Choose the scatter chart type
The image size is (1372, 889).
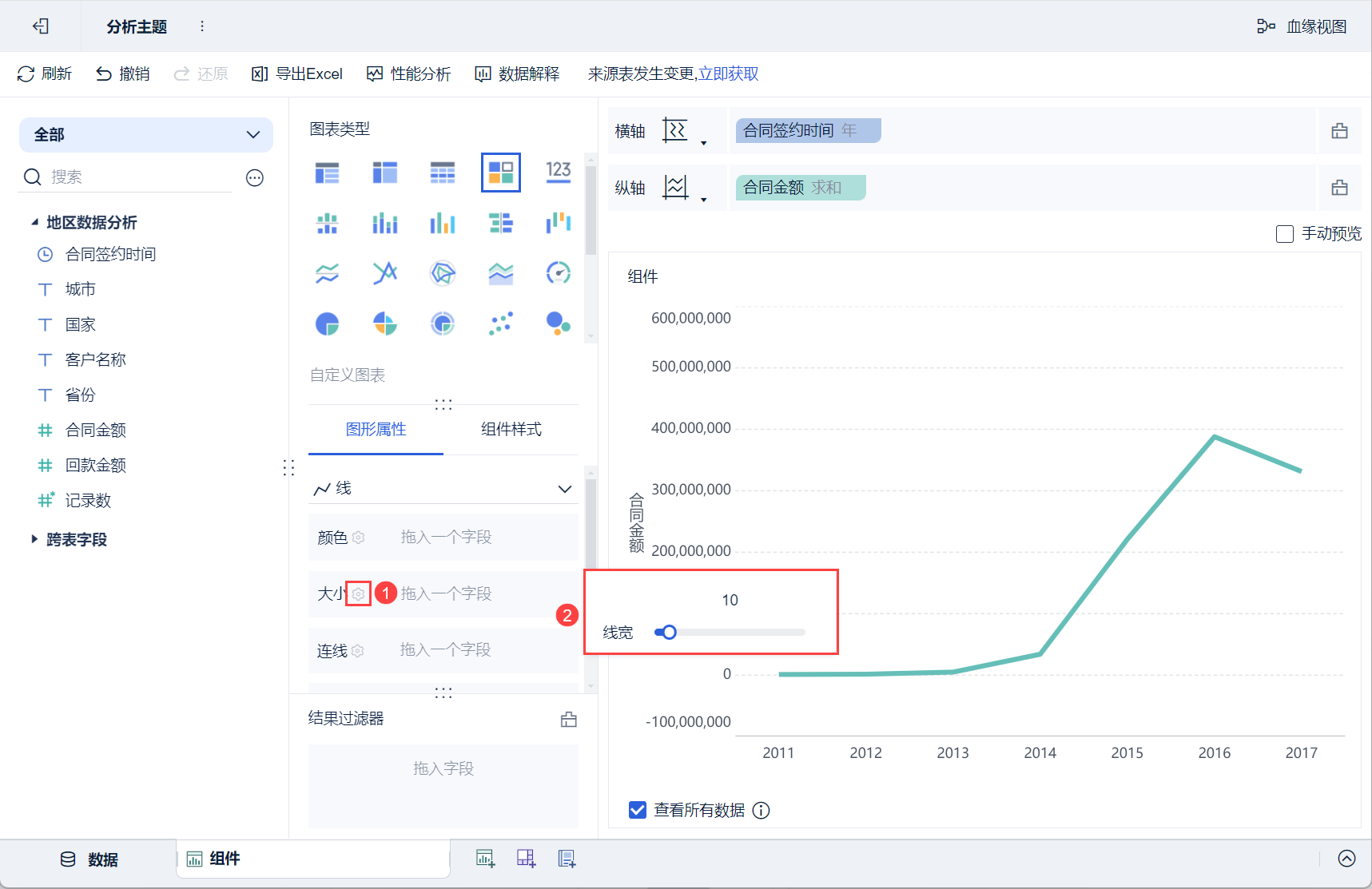click(x=501, y=323)
